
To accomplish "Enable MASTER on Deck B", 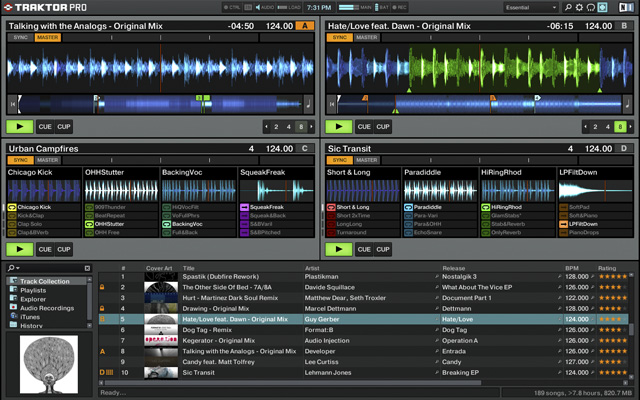I will click(367, 37).
